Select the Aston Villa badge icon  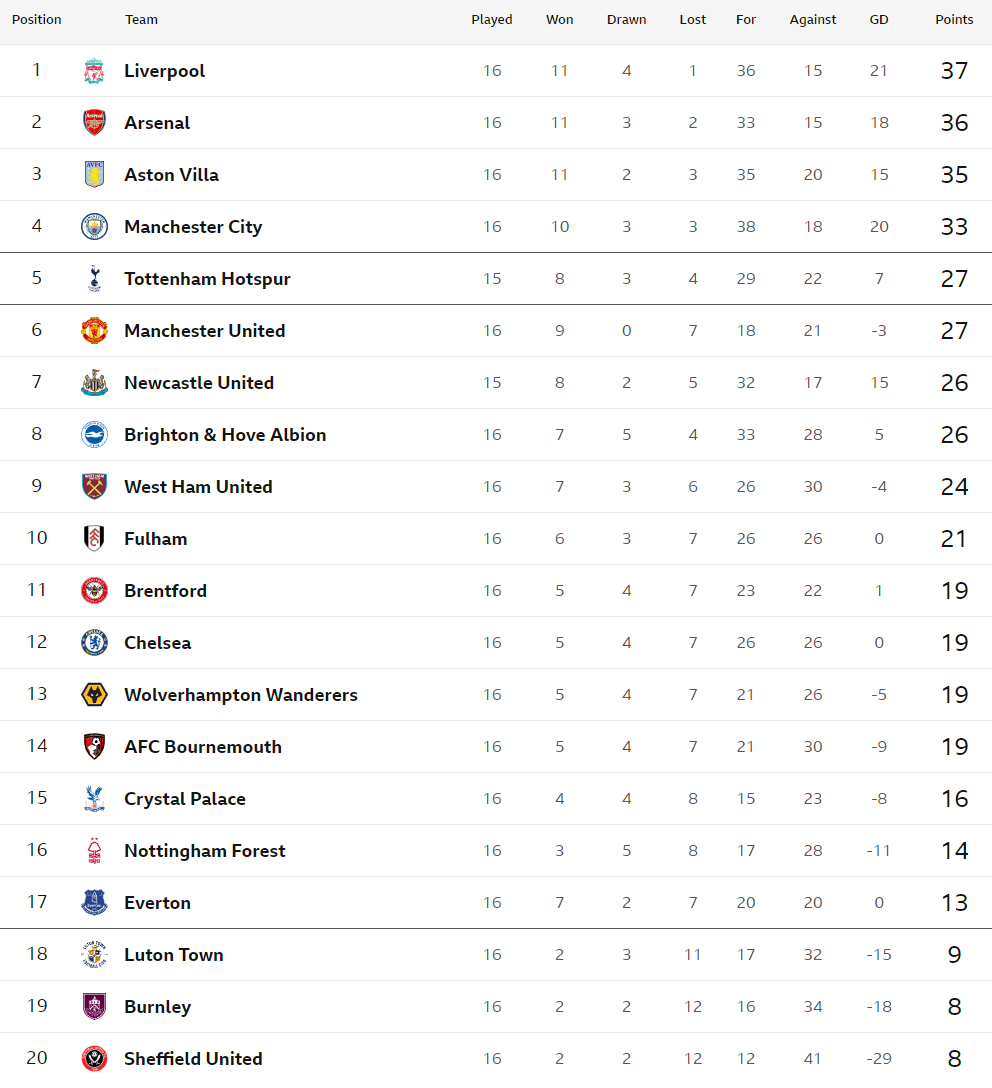tap(94, 175)
